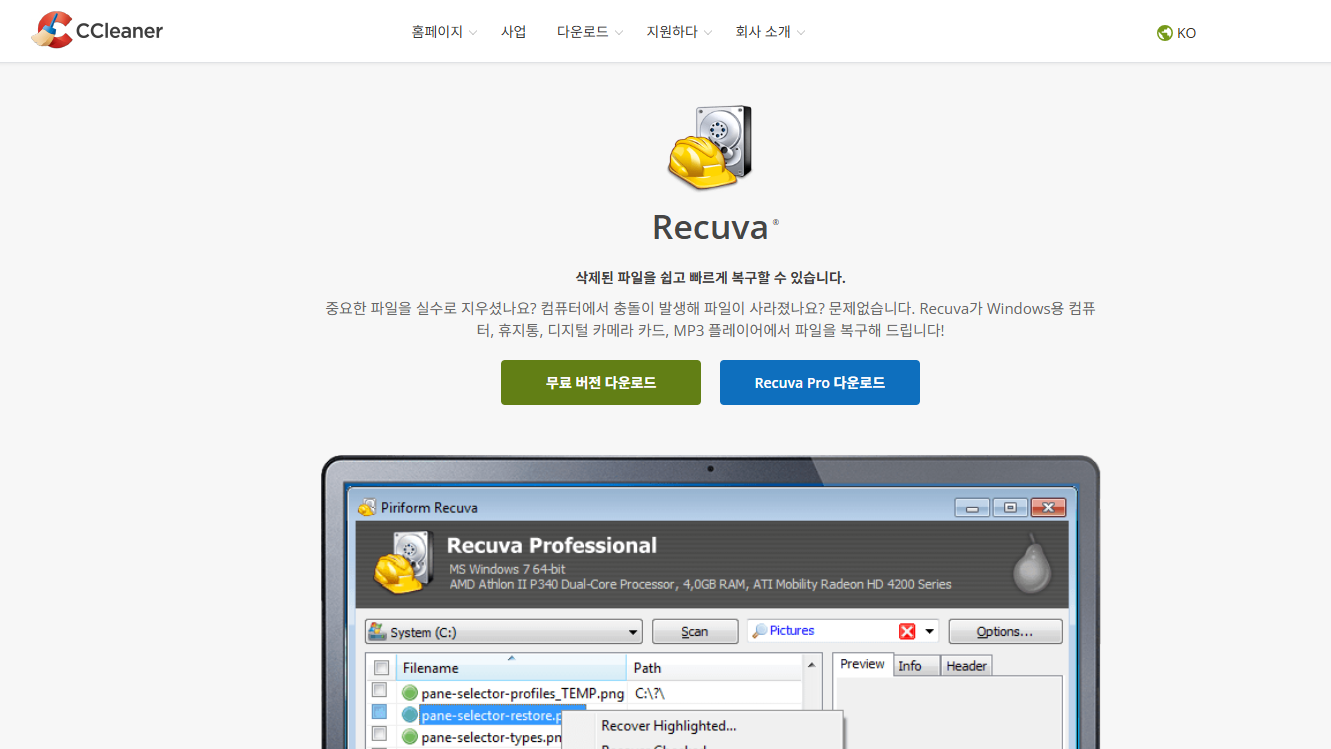Expand the 회사 소개 menu
The height and width of the screenshot is (749, 1331).
click(770, 32)
